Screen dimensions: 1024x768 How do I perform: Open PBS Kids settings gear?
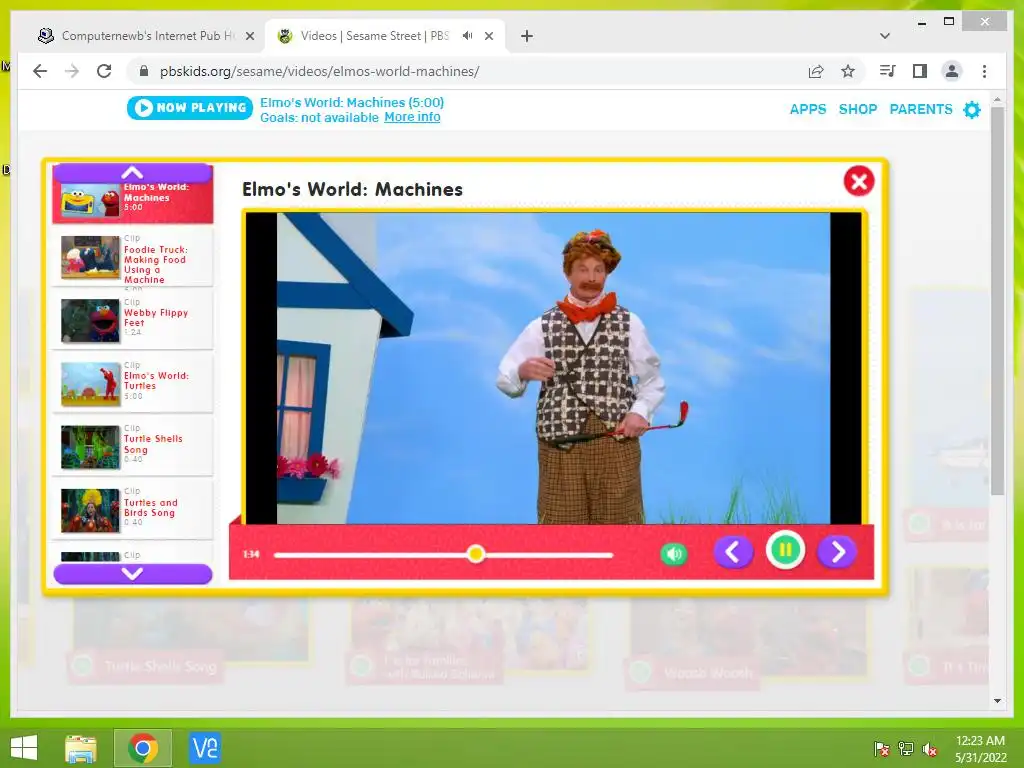click(972, 110)
